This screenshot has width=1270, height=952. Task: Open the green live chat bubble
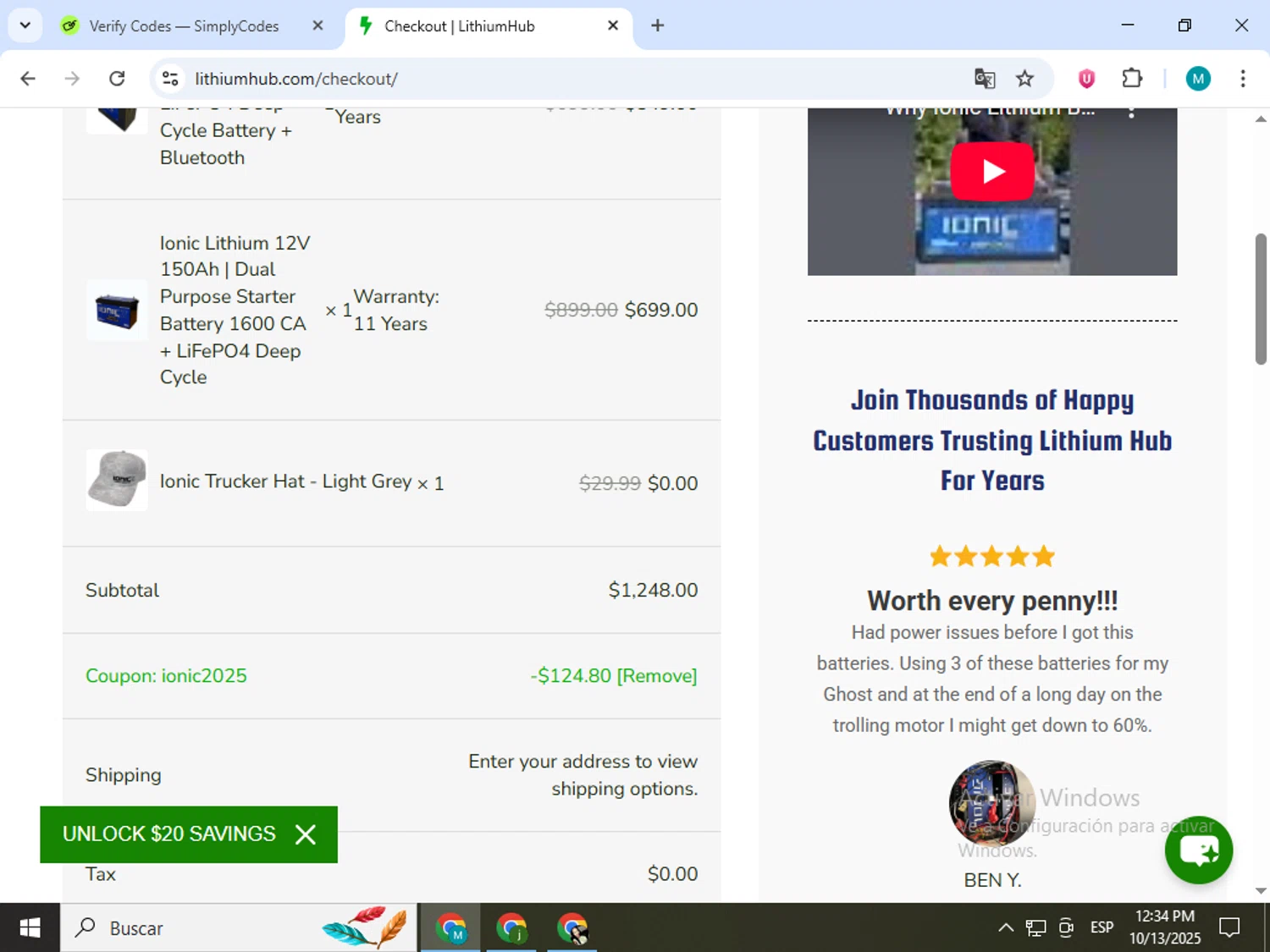click(x=1199, y=850)
